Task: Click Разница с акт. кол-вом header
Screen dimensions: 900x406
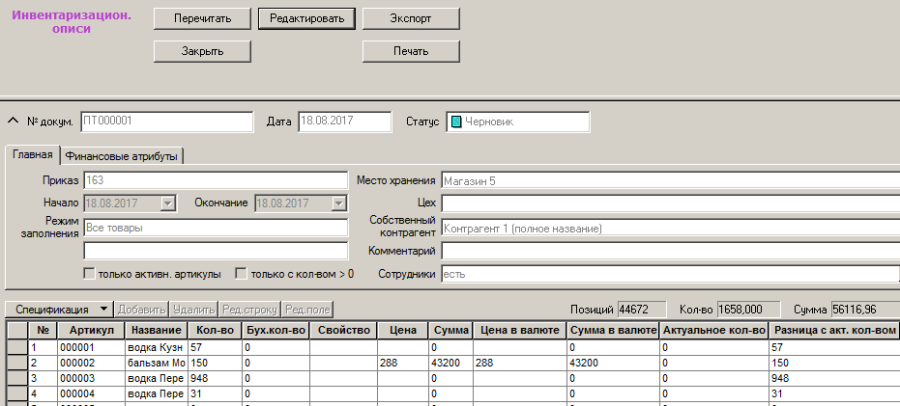Action: [835, 330]
